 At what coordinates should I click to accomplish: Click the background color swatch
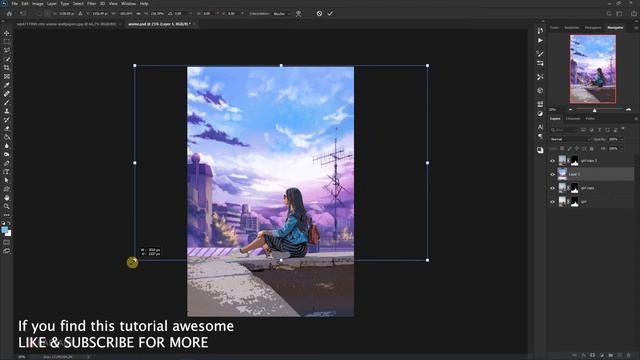pos(9,233)
